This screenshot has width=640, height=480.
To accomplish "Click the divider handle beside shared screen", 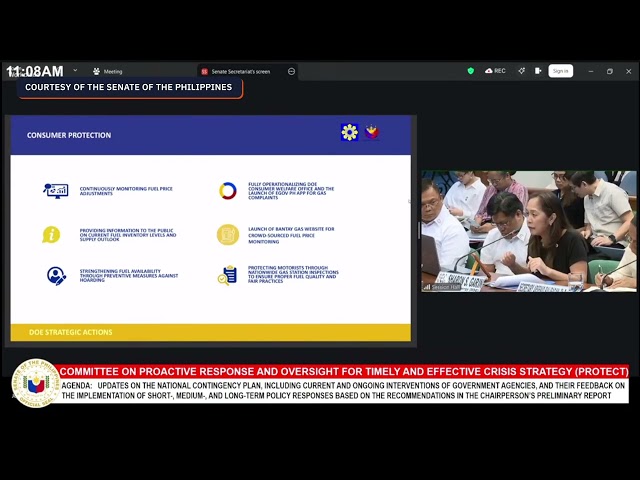I will pyautogui.click(x=419, y=231).
